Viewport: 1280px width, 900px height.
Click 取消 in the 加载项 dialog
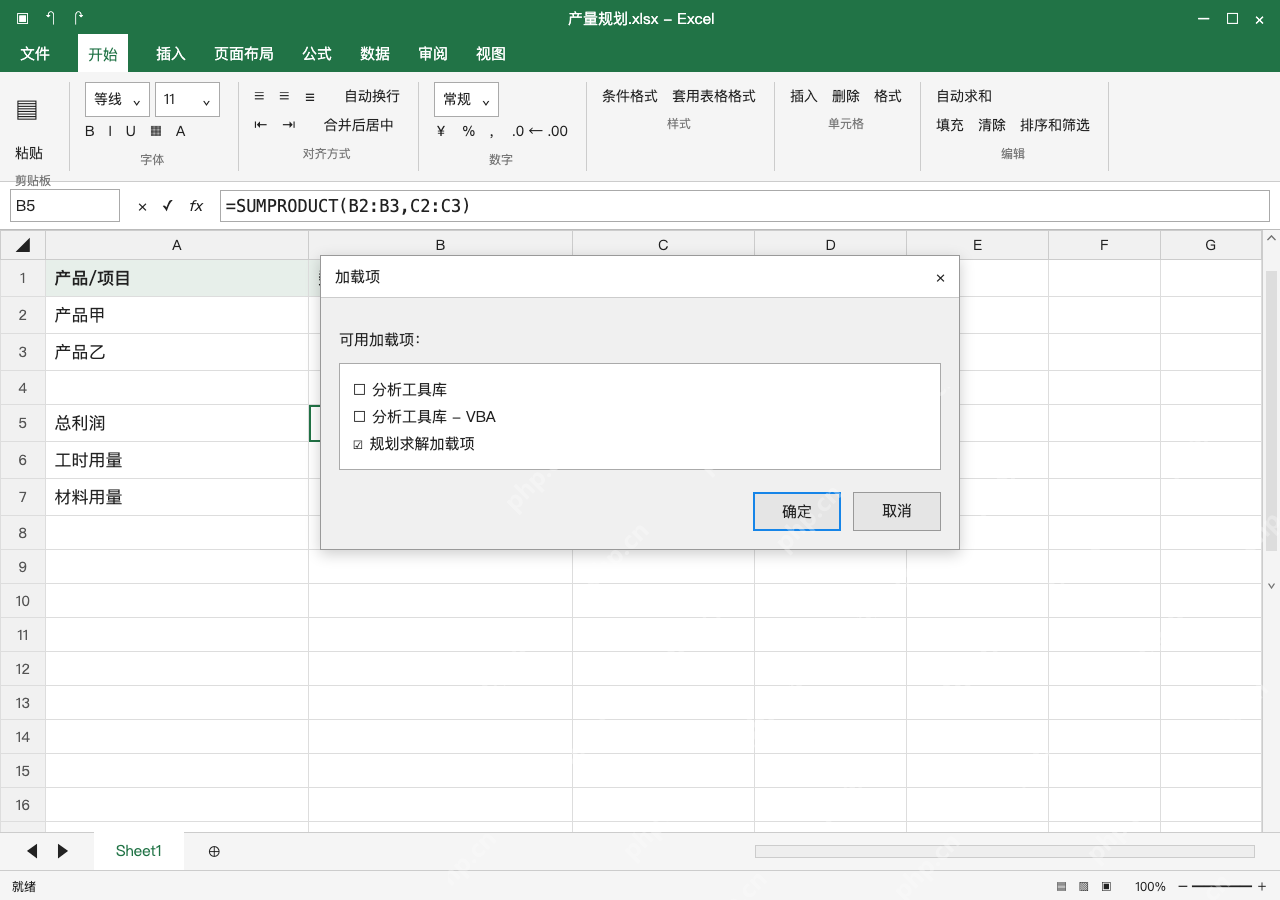coord(897,511)
